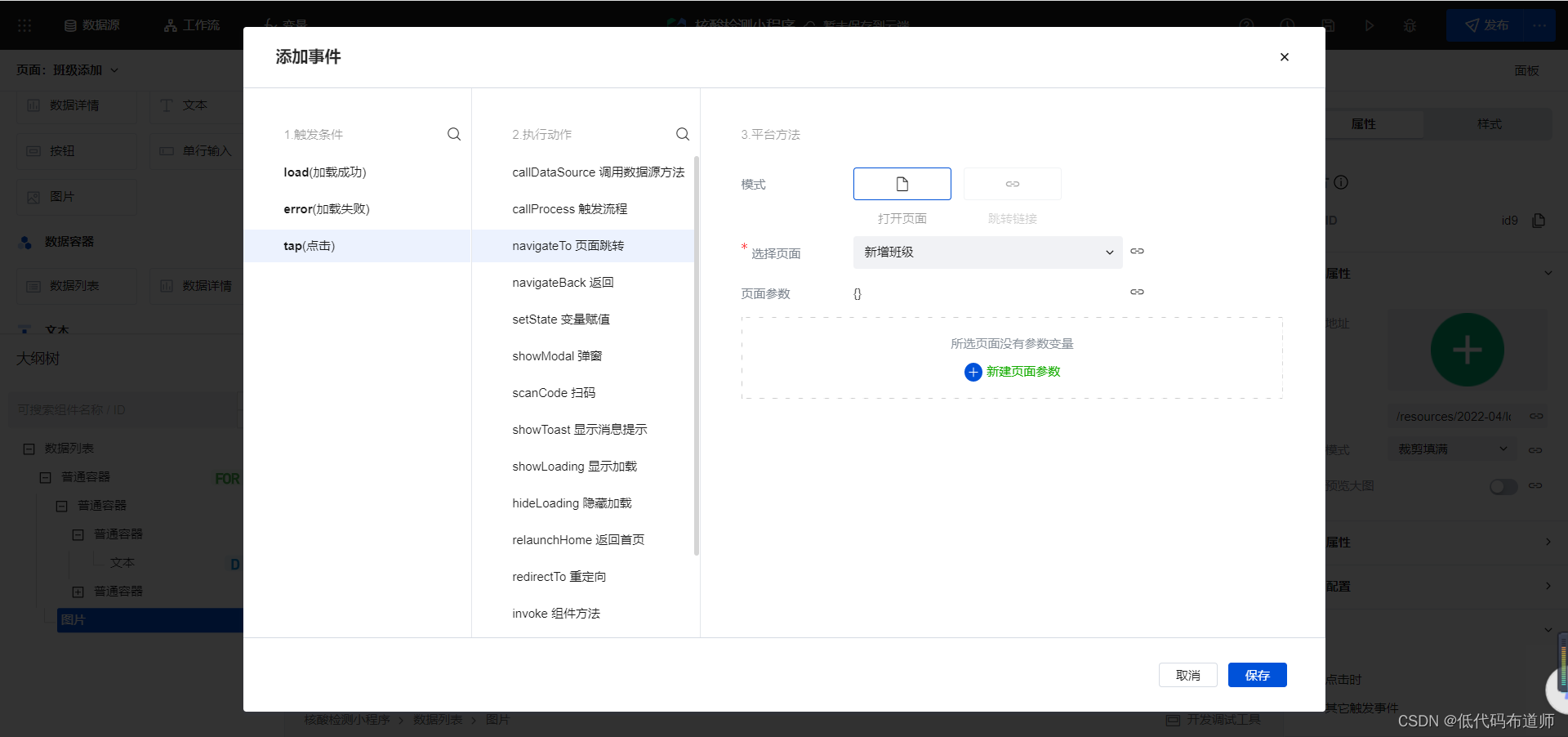The height and width of the screenshot is (737, 1568).
Task: Collapse the 数据列表 tree node
Action: 29,449
